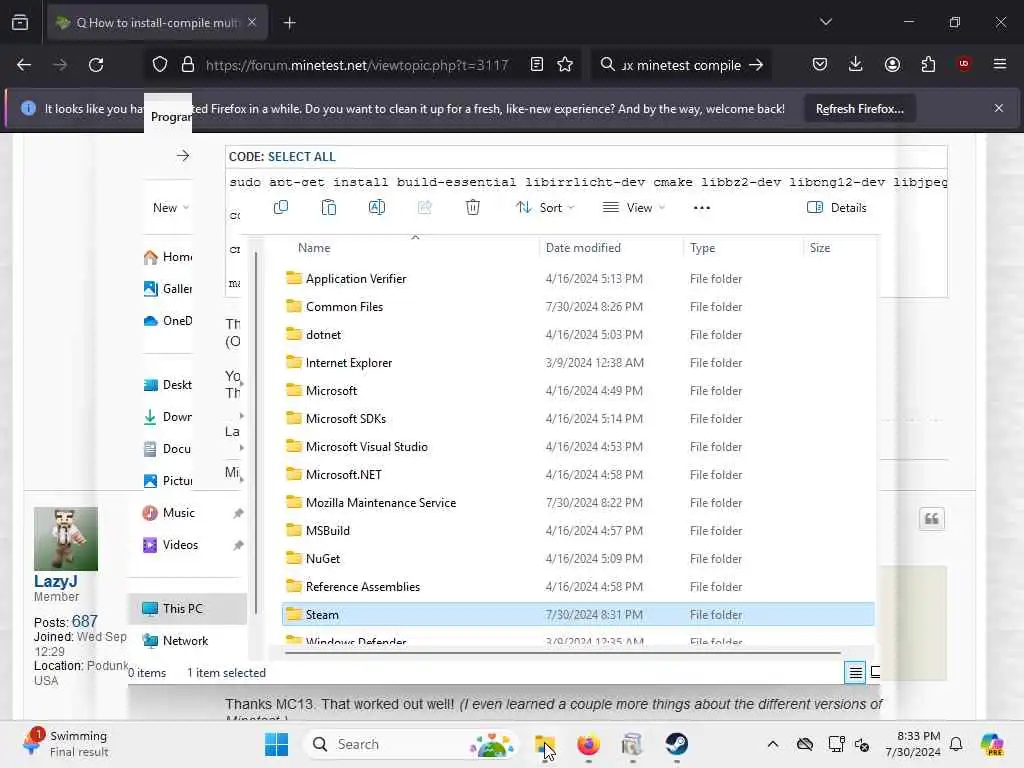This screenshot has height=768, width=1024.
Task: Reload the Firefox page
Action: (96, 65)
